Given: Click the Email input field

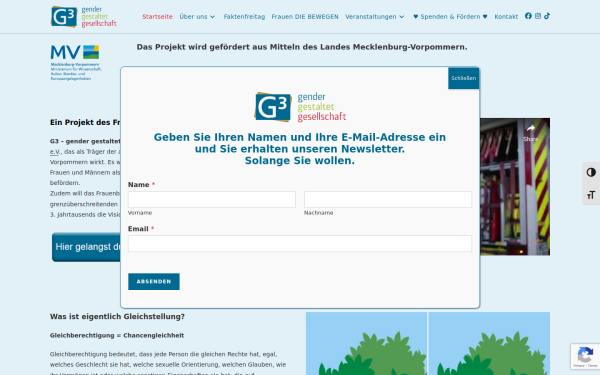Looking at the screenshot, I should [x=300, y=244].
